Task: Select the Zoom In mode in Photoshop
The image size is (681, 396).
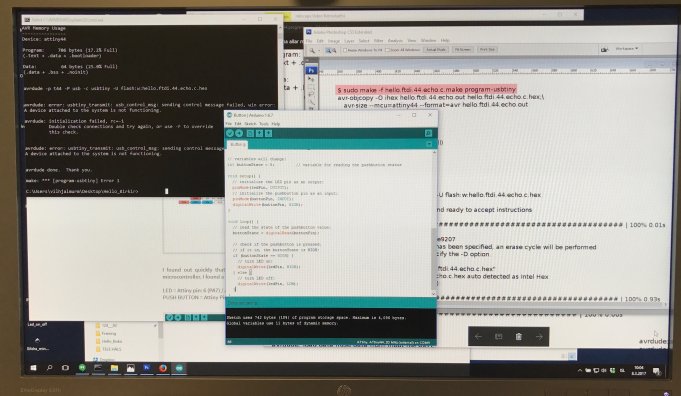Action: 328,50
